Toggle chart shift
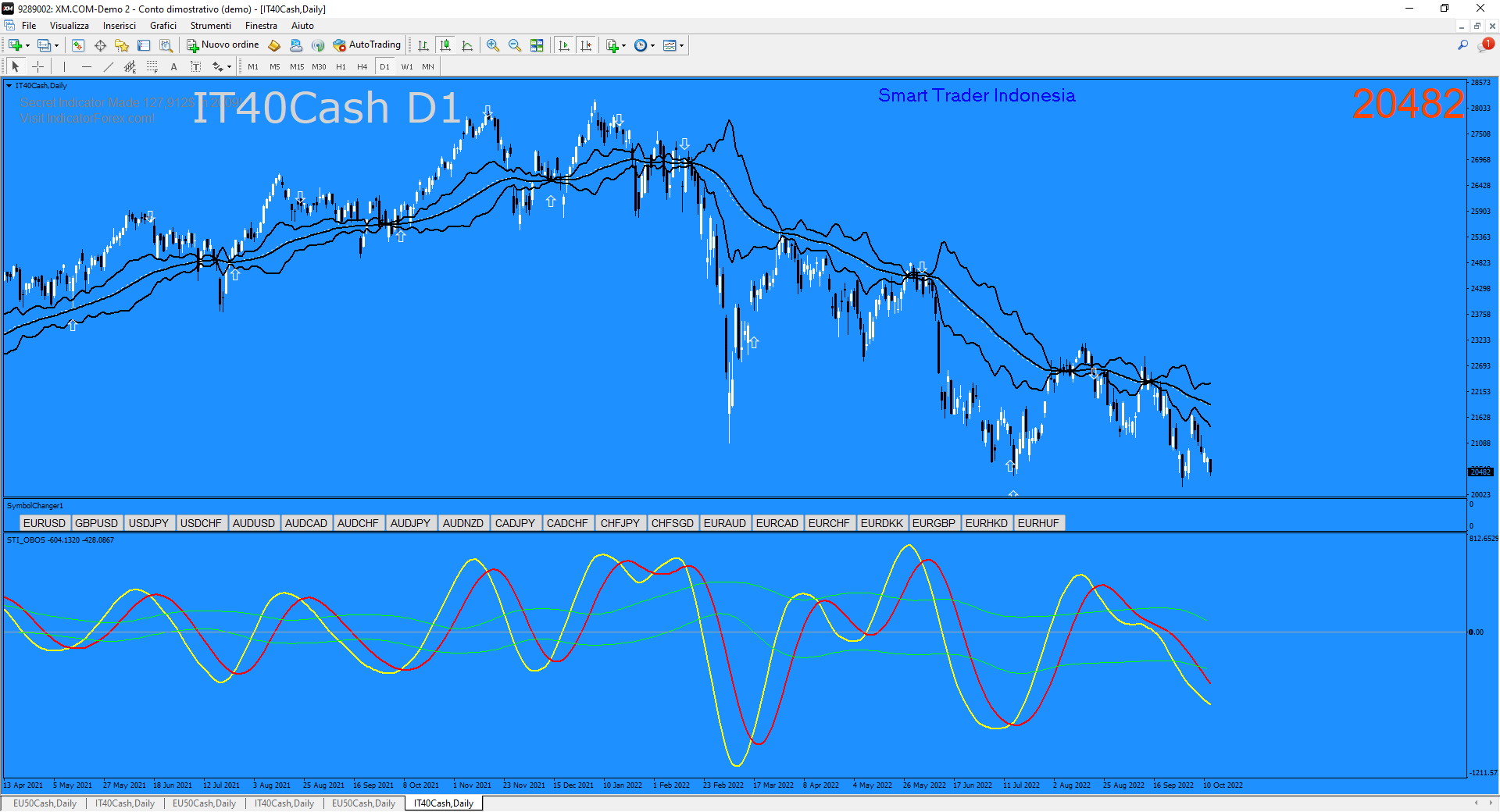The height and width of the screenshot is (812, 1500). (x=586, y=45)
